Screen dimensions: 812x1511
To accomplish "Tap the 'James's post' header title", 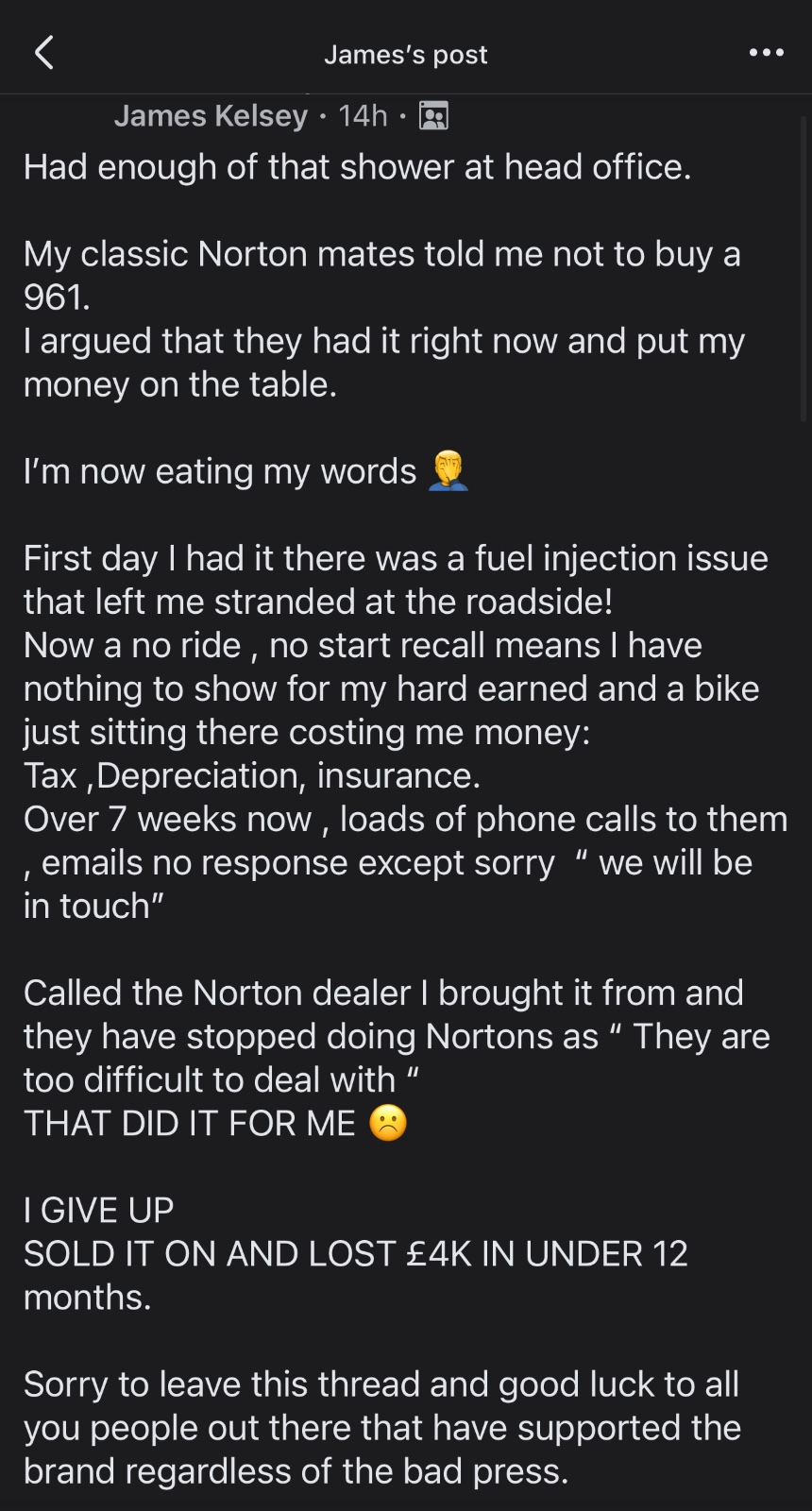I will pos(405,55).
